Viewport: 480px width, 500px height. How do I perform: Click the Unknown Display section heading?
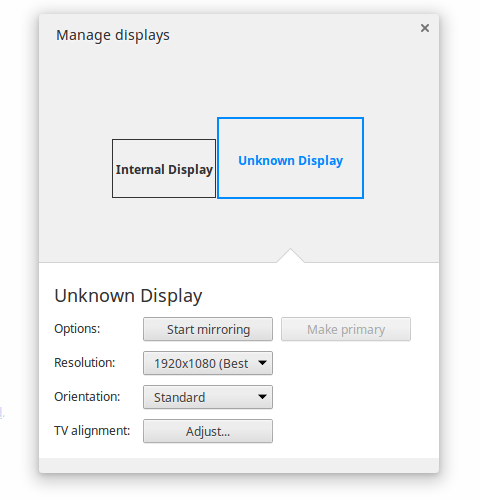(x=128, y=296)
